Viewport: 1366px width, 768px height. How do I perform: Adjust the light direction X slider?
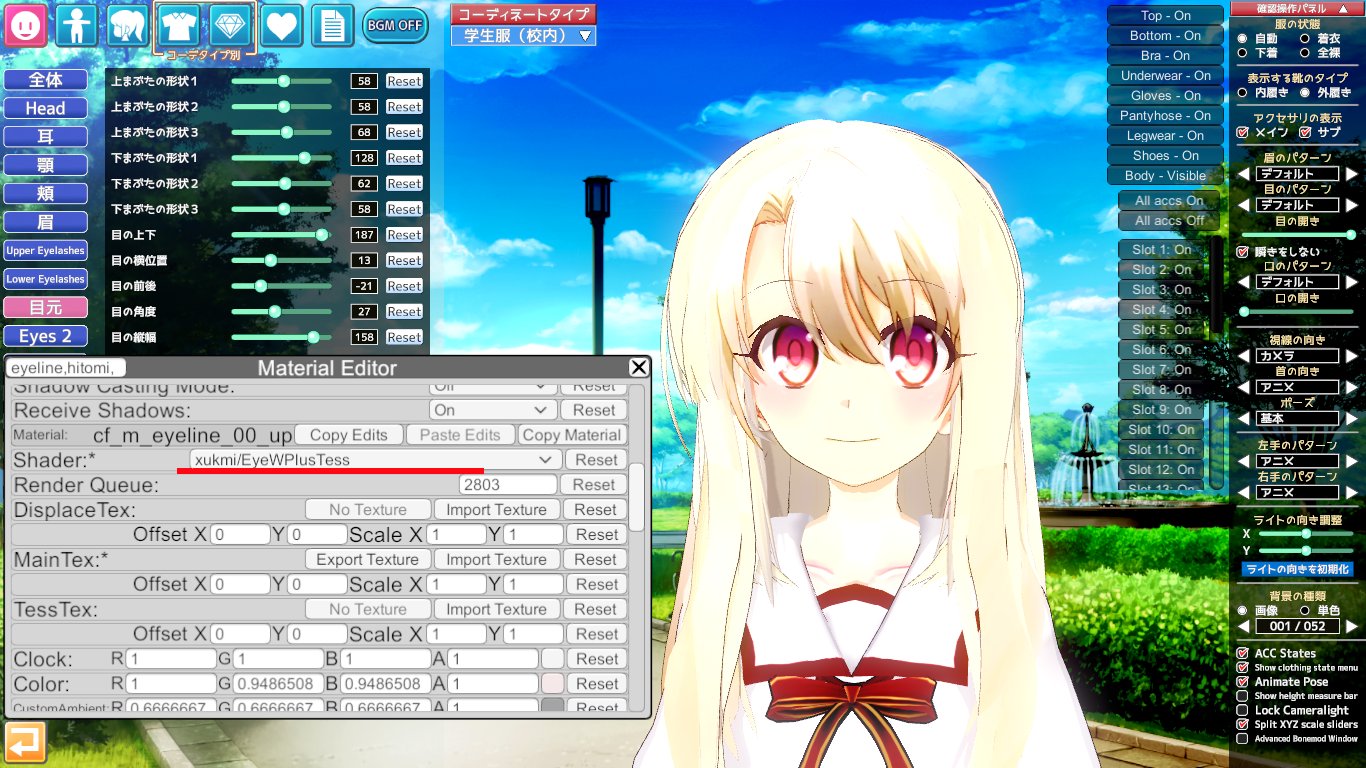point(1306,534)
